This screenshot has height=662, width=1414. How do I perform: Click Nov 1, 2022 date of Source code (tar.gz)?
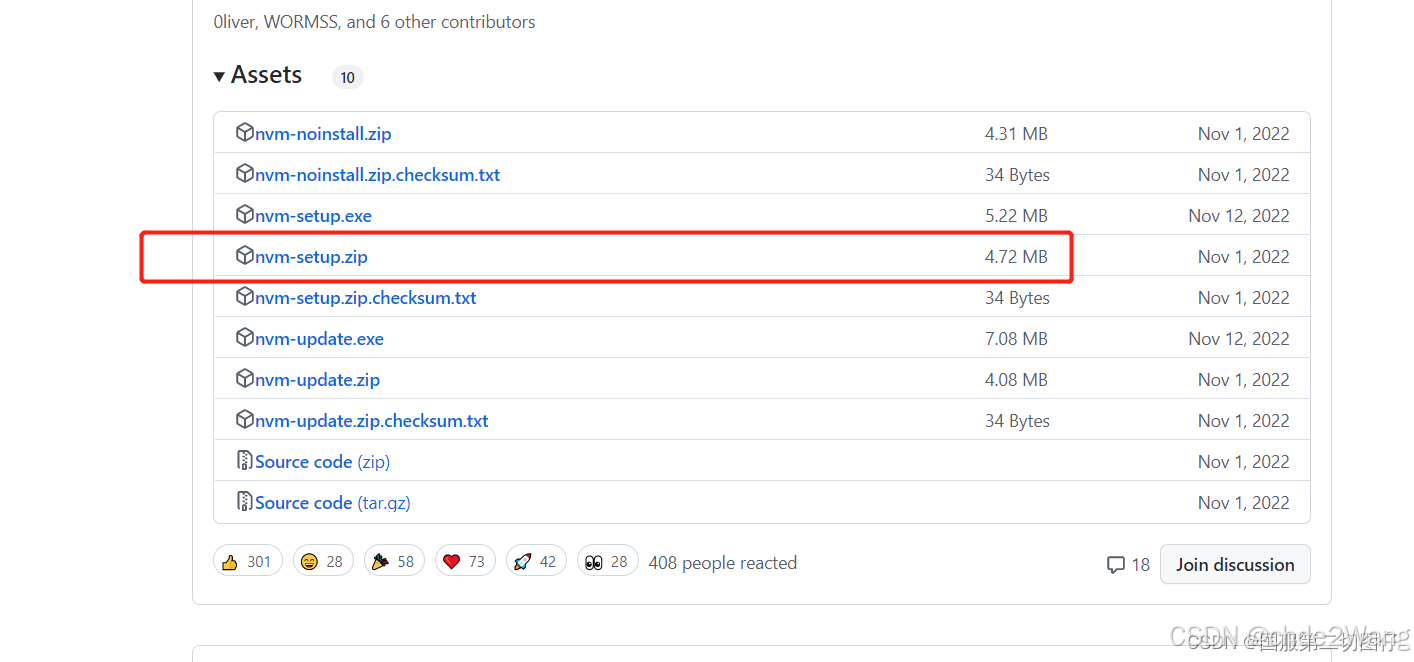click(1244, 503)
